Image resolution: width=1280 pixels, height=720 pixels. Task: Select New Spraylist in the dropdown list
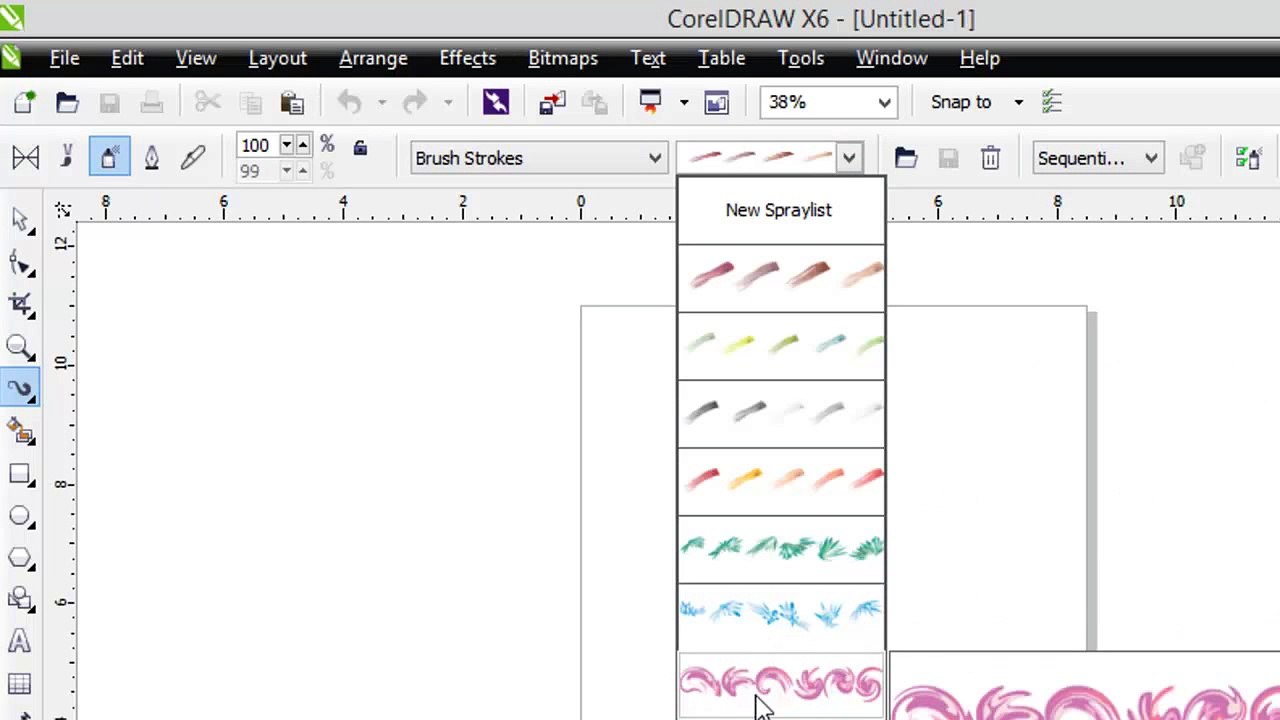pyautogui.click(x=781, y=210)
